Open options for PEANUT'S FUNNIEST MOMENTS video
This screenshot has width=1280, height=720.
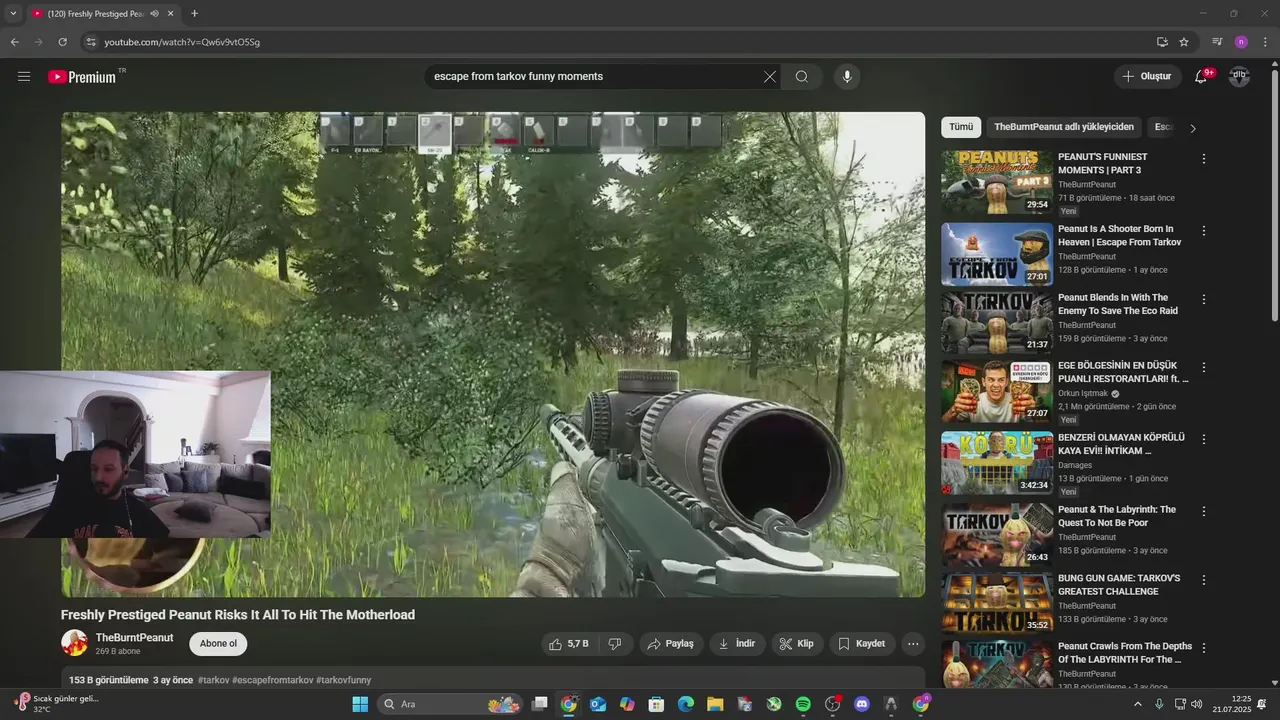click(x=1204, y=159)
